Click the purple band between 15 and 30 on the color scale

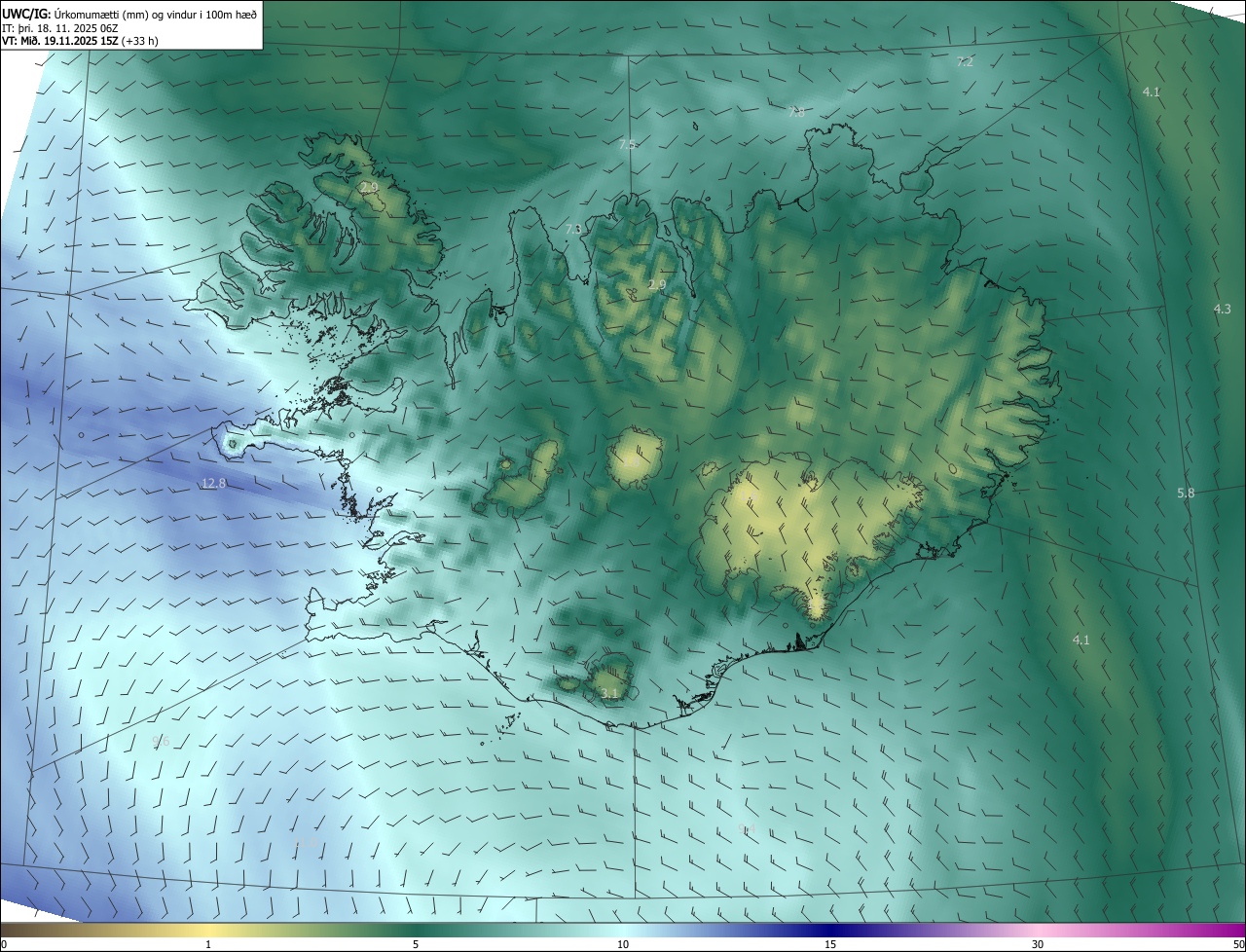coord(934,930)
